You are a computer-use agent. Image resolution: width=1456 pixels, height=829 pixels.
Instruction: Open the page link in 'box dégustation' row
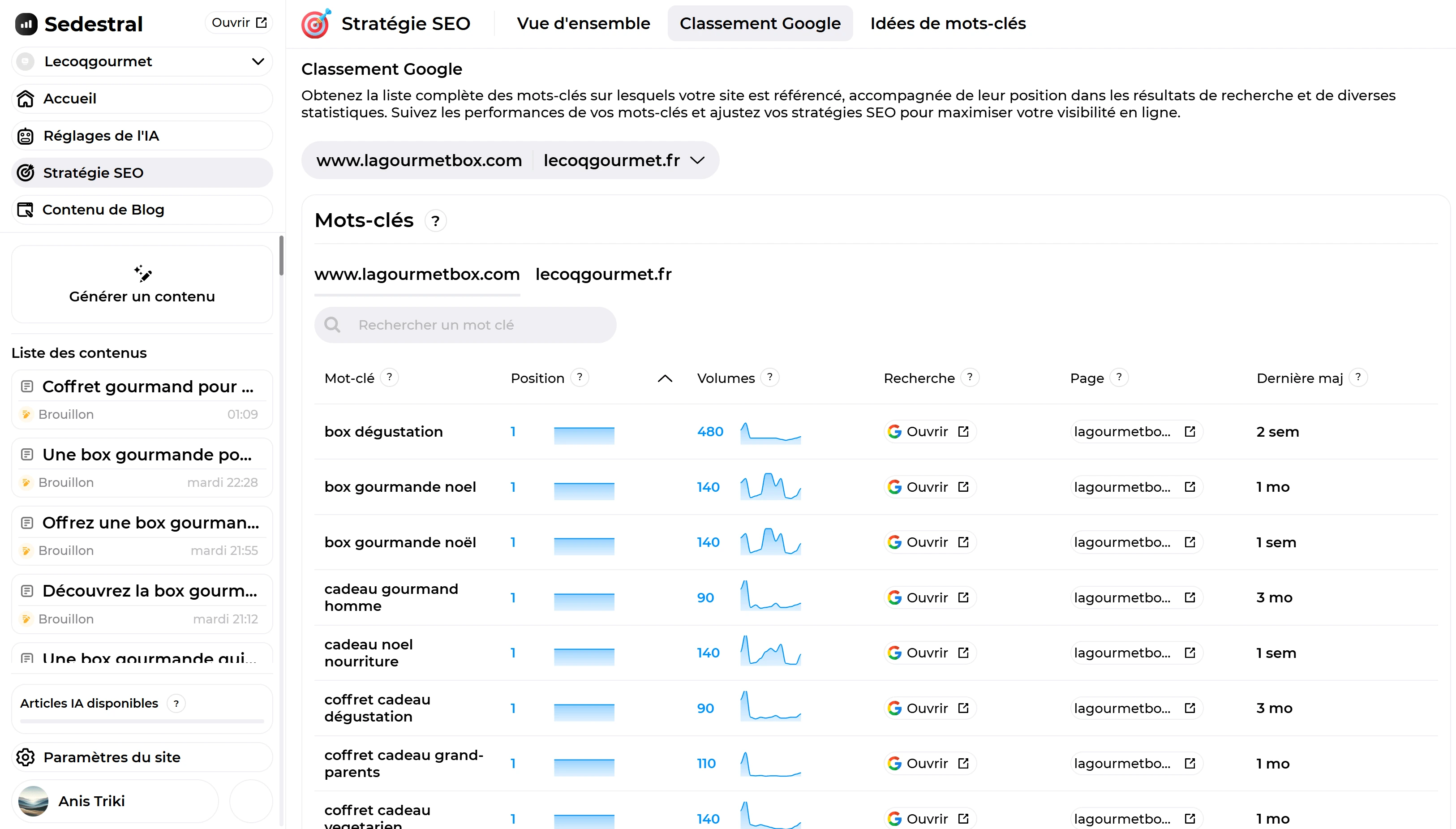(x=1136, y=432)
